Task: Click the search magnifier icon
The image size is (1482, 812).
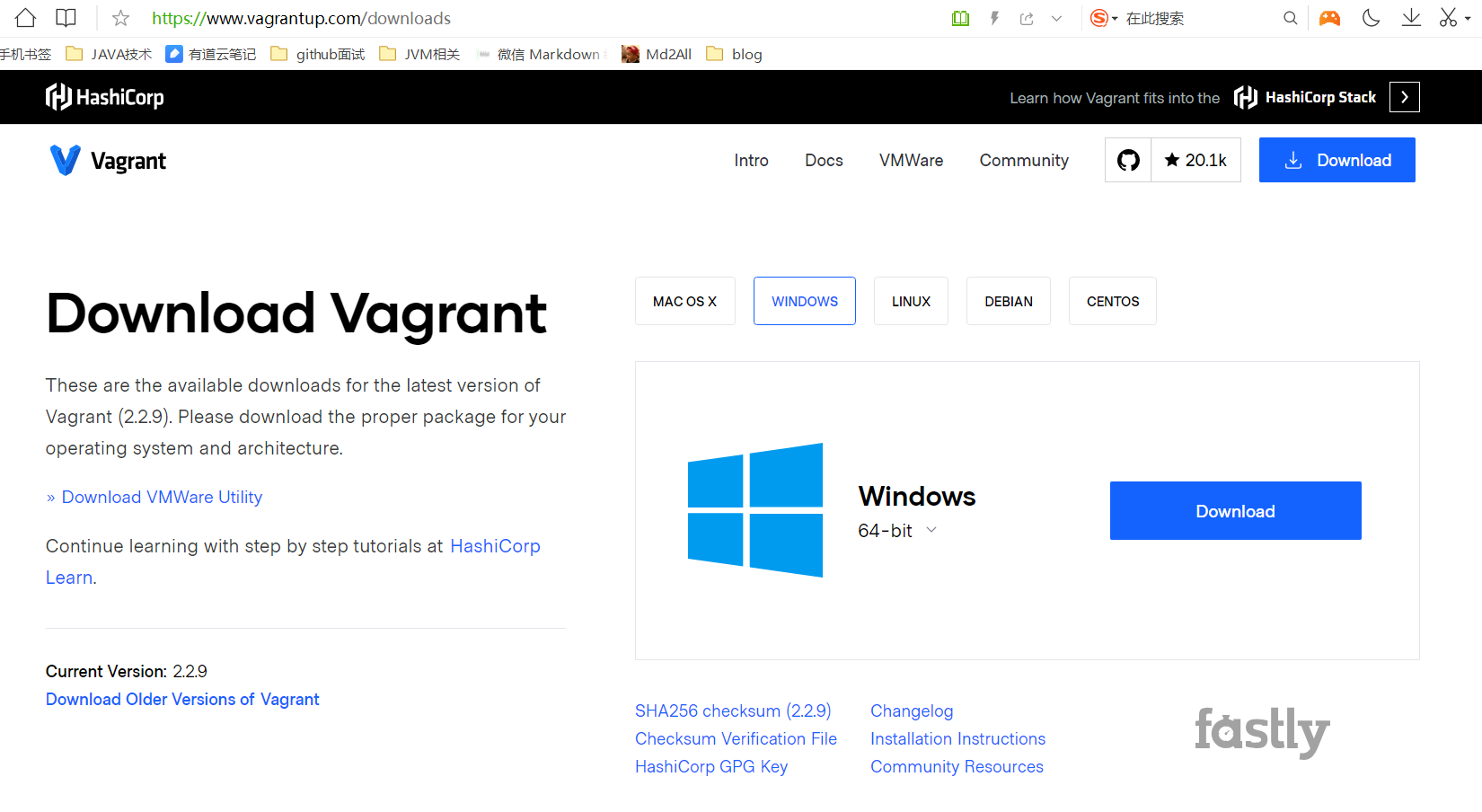Action: [x=1290, y=18]
